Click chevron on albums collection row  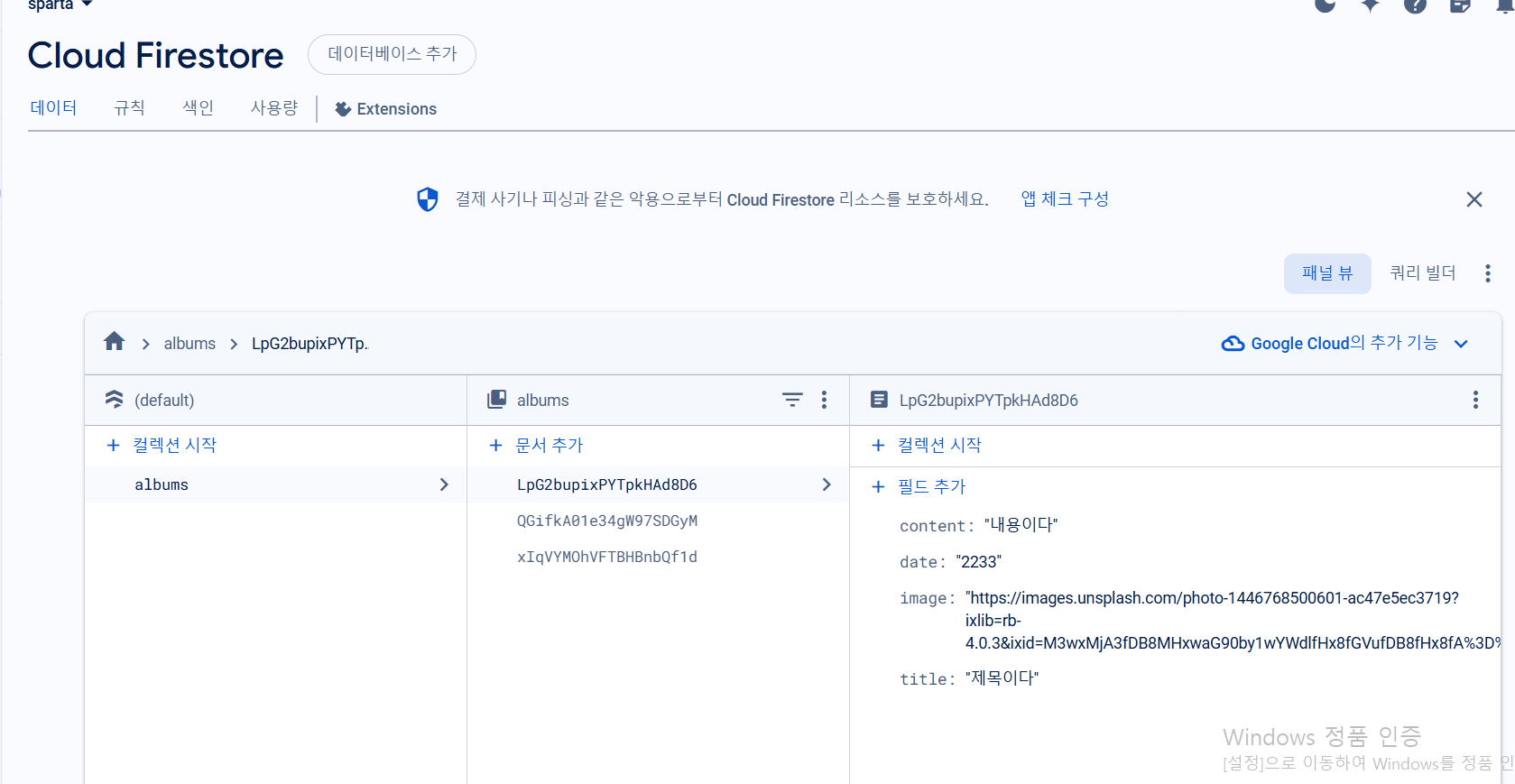click(444, 484)
